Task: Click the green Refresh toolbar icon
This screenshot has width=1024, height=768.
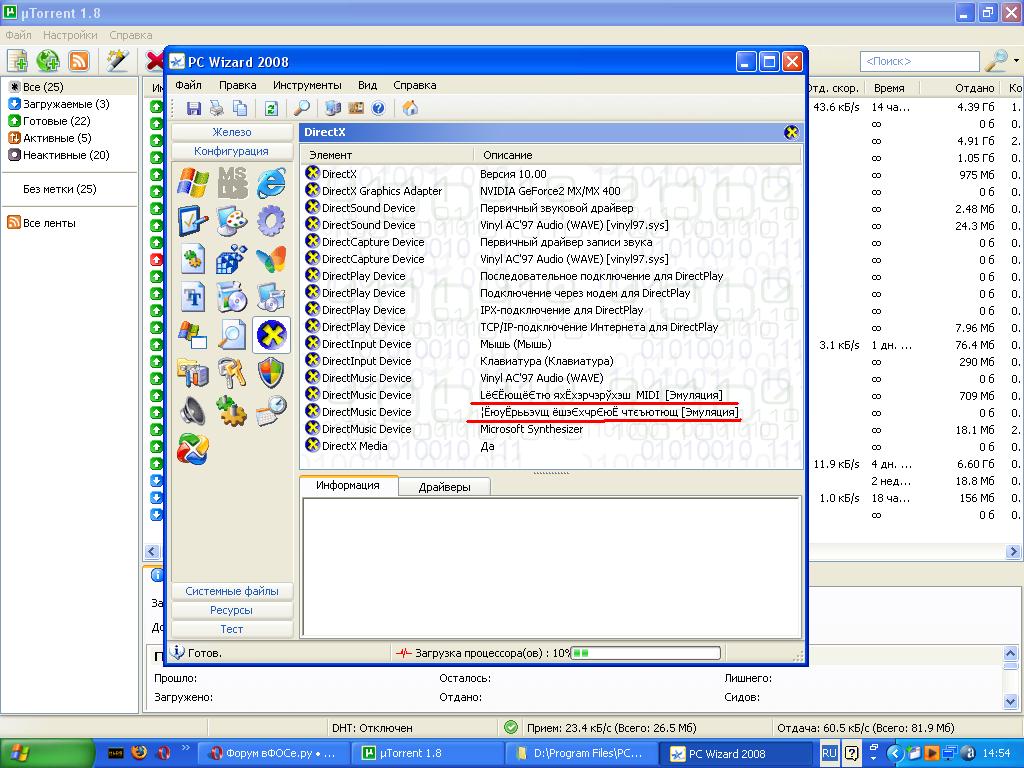Action: point(270,108)
